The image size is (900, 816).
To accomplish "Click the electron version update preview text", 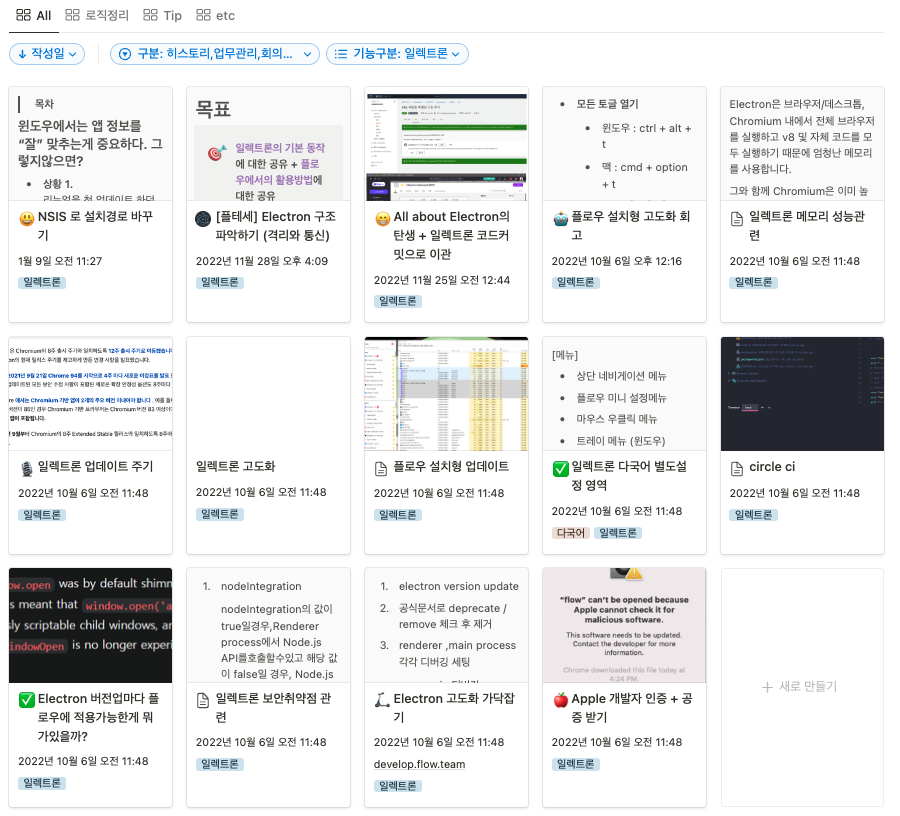I will (459, 586).
